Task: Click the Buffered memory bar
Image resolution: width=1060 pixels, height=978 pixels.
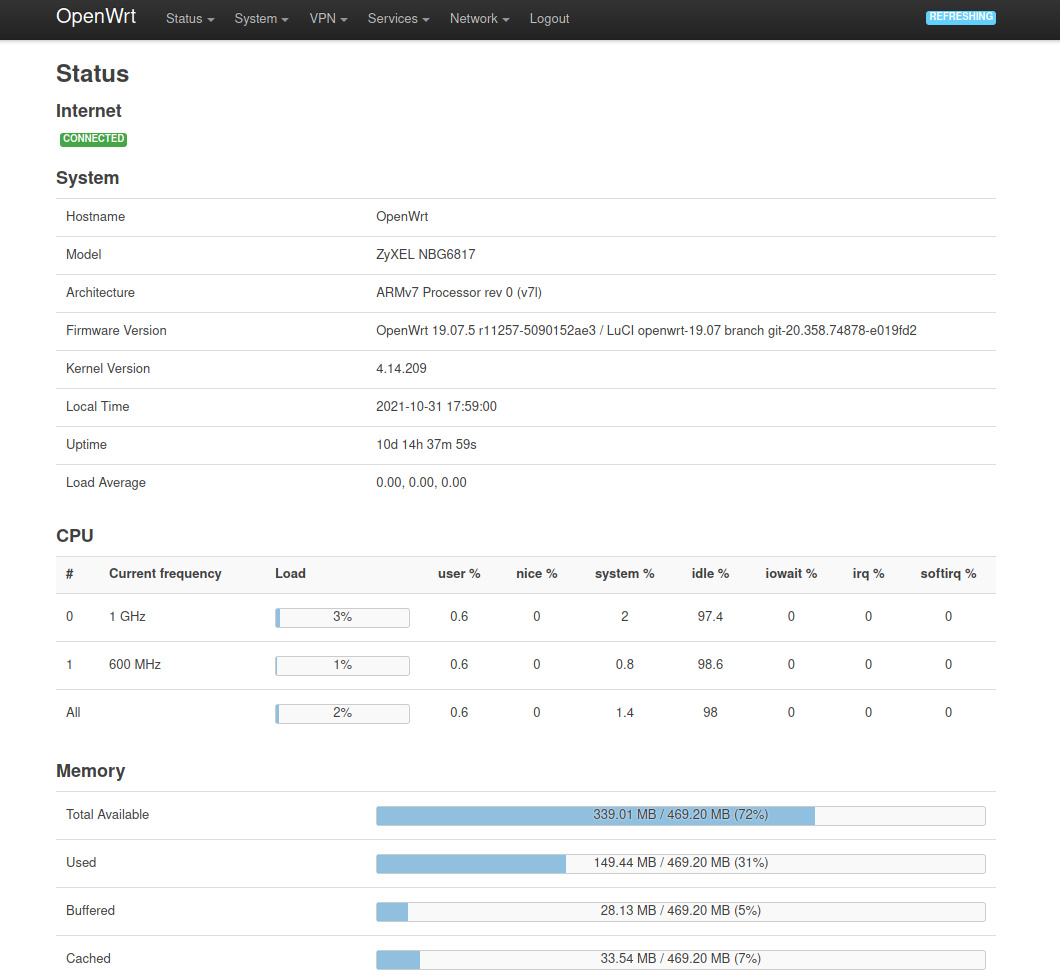Action: click(680, 911)
